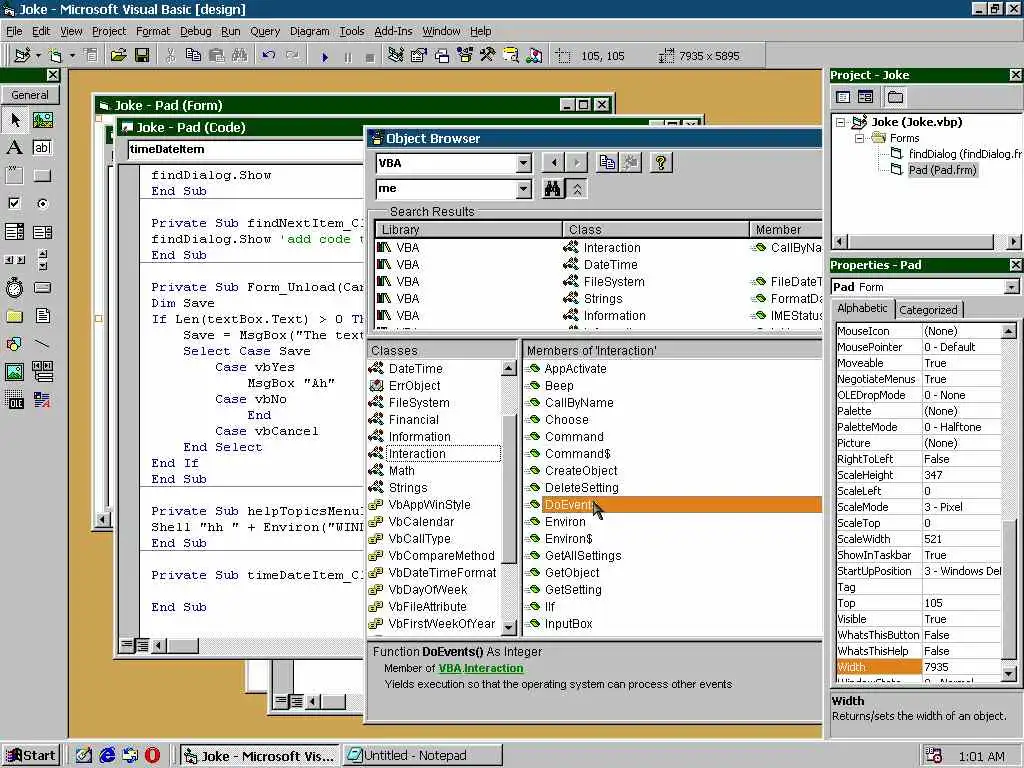1024x768 pixels.
Task: Select the CommandButton control in toolbox
Action: tap(42, 175)
